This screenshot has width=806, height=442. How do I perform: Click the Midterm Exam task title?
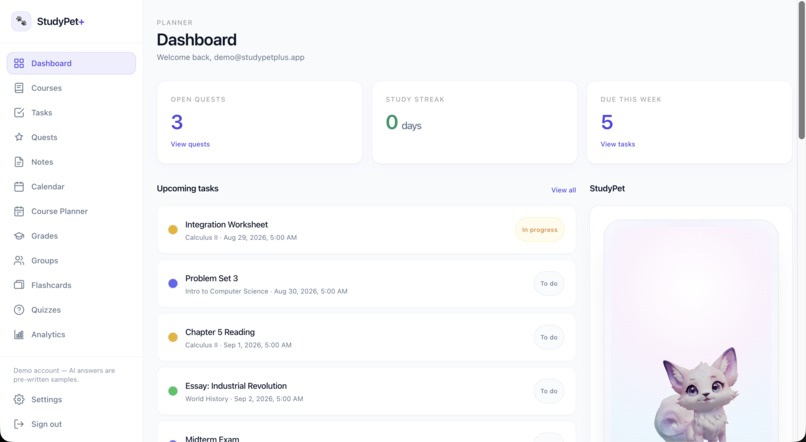point(212,438)
